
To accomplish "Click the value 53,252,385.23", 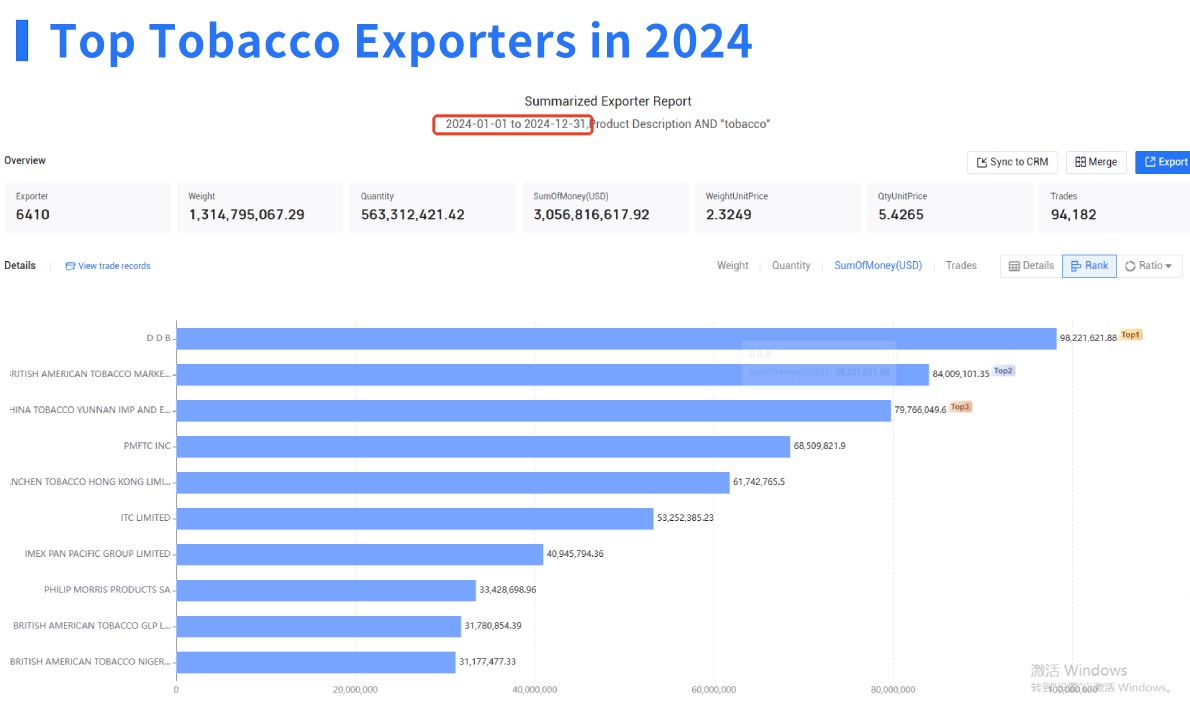I will click(685, 518).
